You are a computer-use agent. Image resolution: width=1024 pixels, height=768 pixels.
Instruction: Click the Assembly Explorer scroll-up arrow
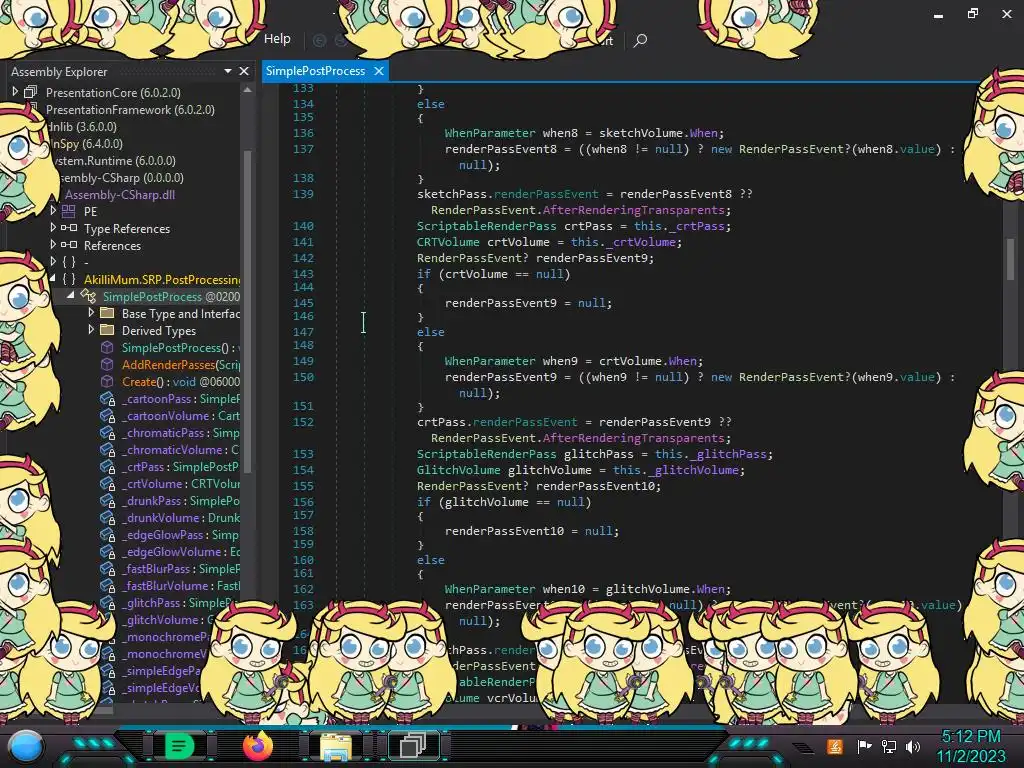tap(247, 91)
